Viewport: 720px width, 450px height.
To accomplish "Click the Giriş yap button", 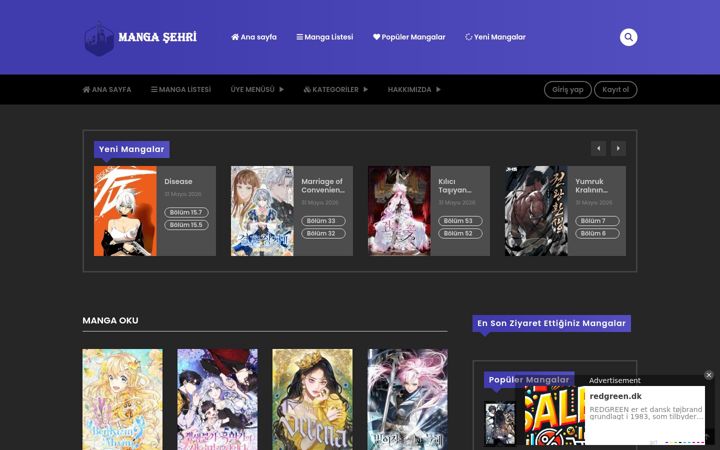I will point(568,90).
